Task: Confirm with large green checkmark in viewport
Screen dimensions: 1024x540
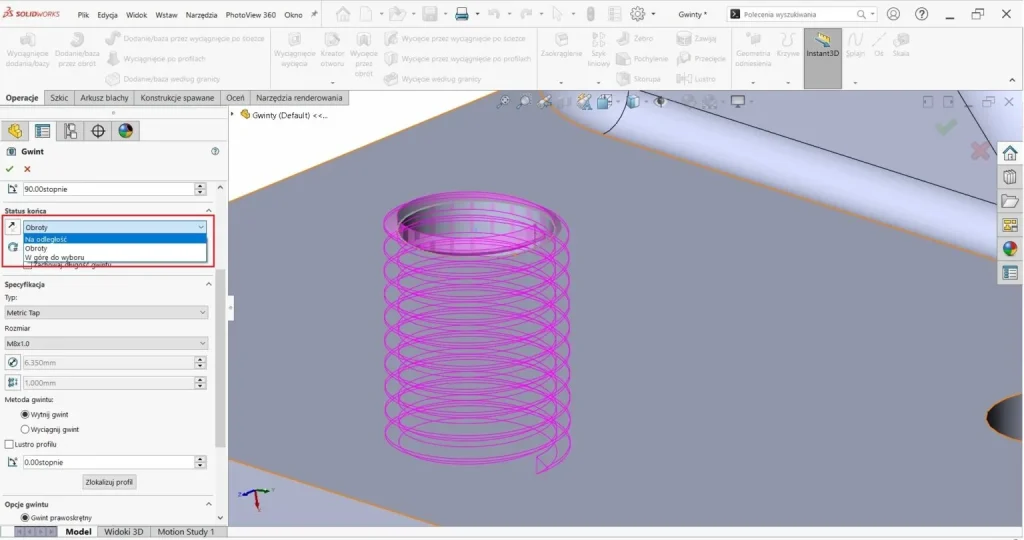Action: (946, 126)
